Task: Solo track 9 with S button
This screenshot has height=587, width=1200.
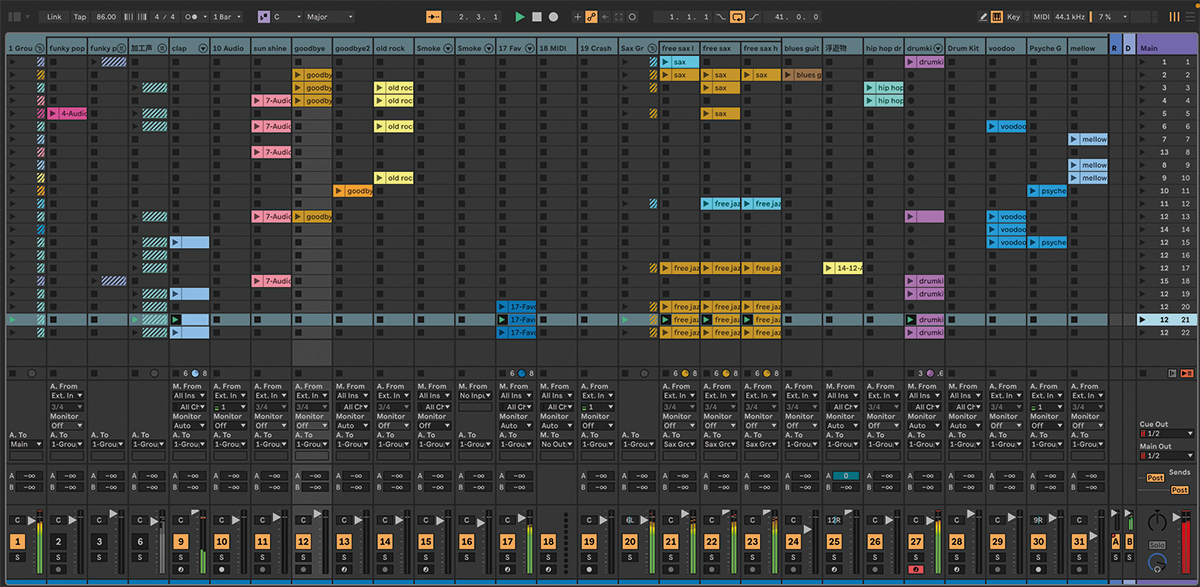Action: [x=180, y=556]
